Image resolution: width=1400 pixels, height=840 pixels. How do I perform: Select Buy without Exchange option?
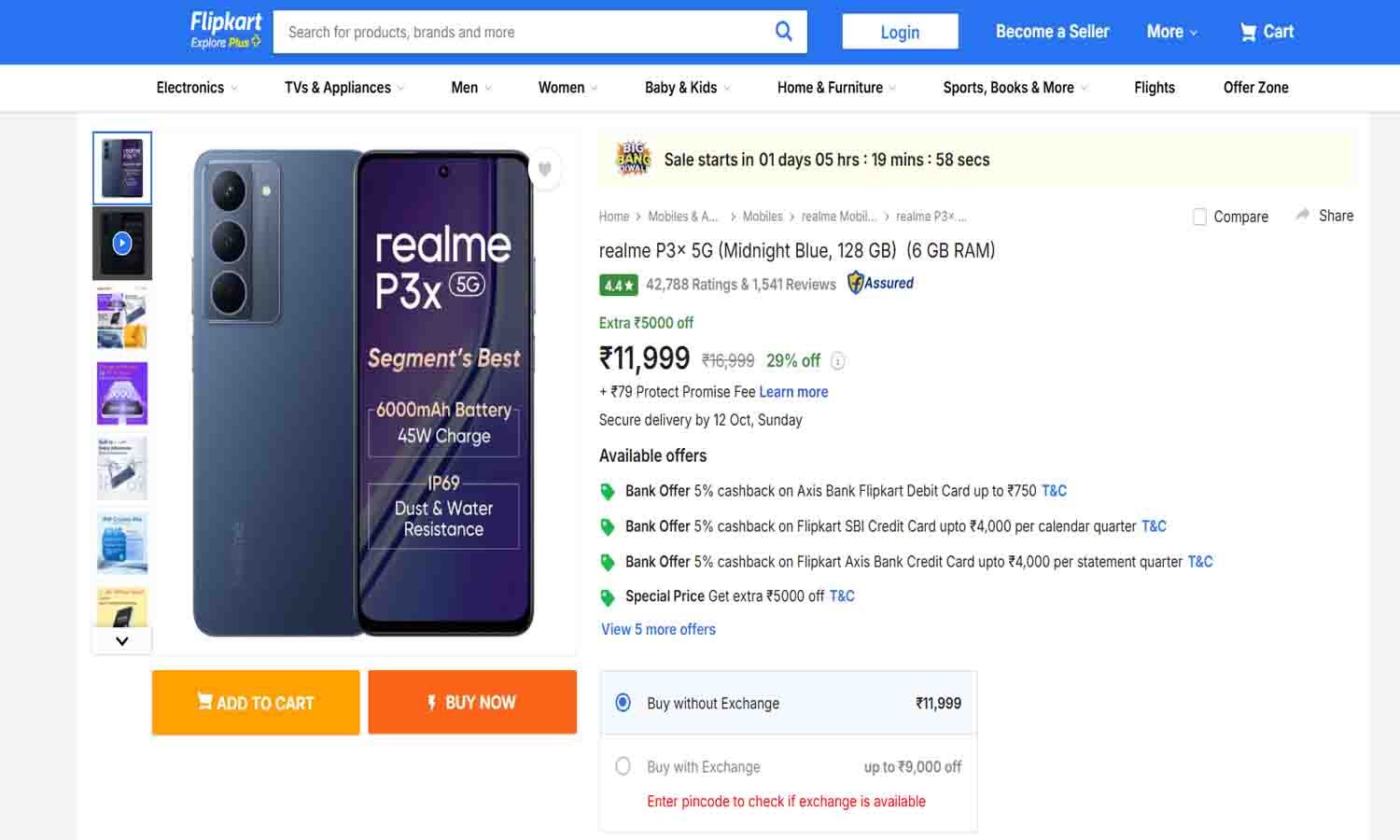click(623, 703)
